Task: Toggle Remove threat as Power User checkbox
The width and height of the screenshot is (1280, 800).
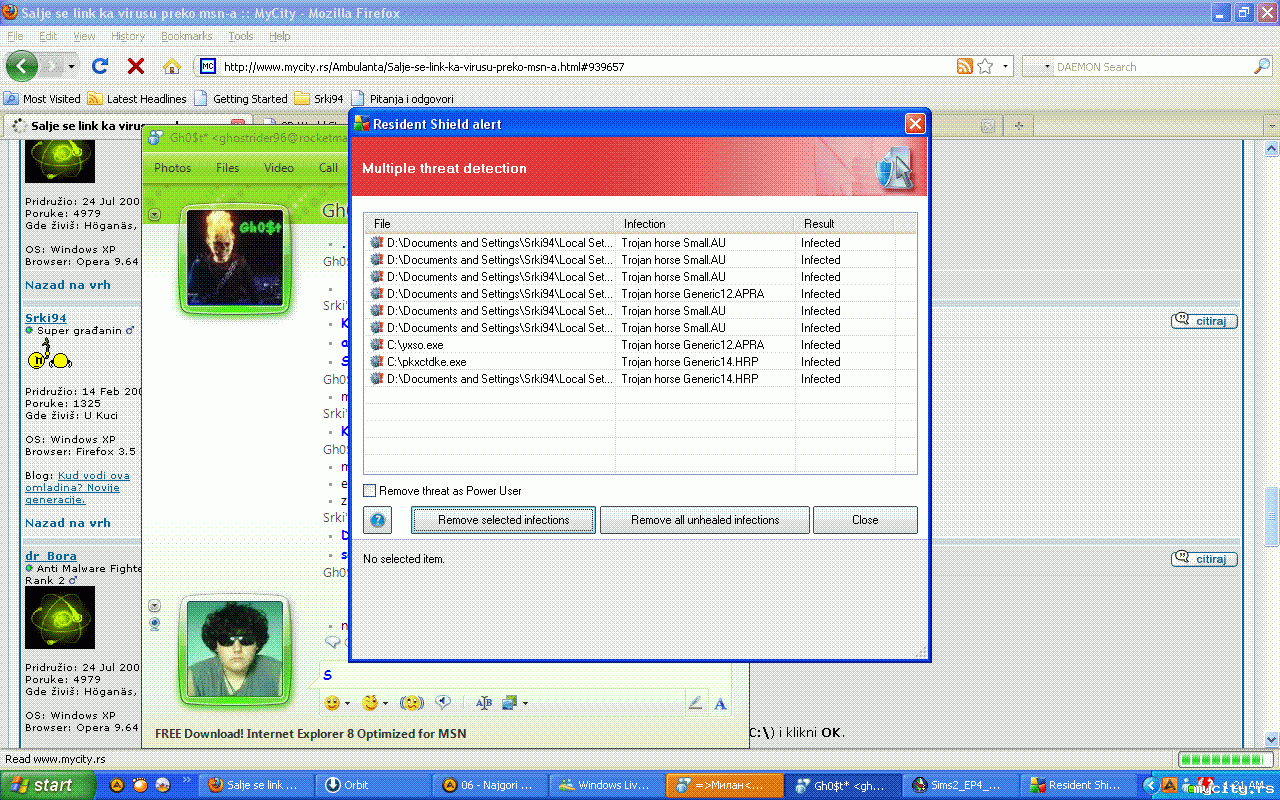Action: click(370, 491)
